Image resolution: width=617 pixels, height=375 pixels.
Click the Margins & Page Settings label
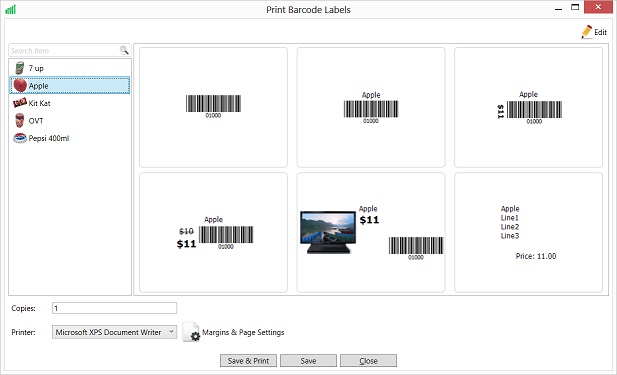click(243, 332)
